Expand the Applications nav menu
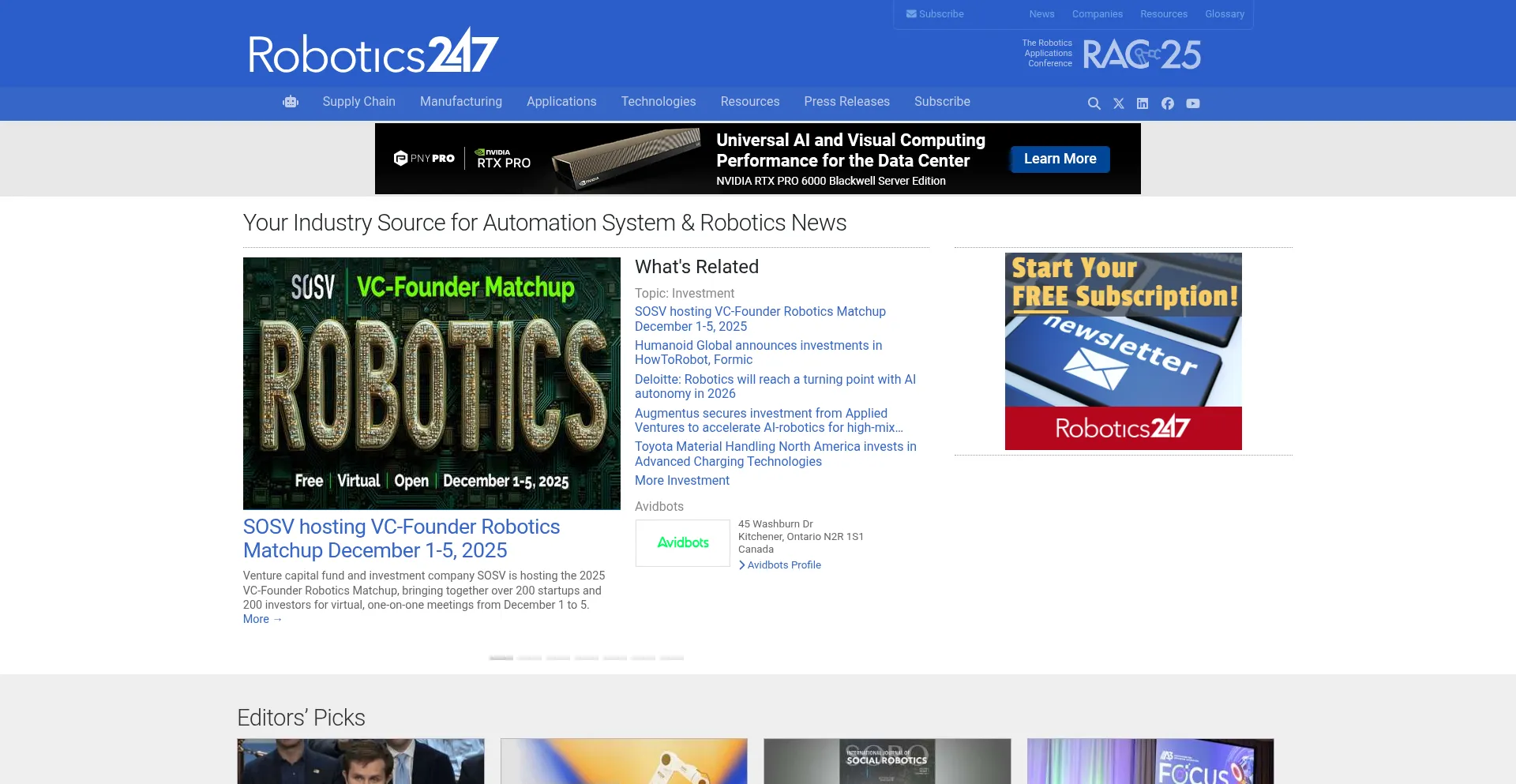The height and width of the screenshot is (784, 1516). click(561, 102)
